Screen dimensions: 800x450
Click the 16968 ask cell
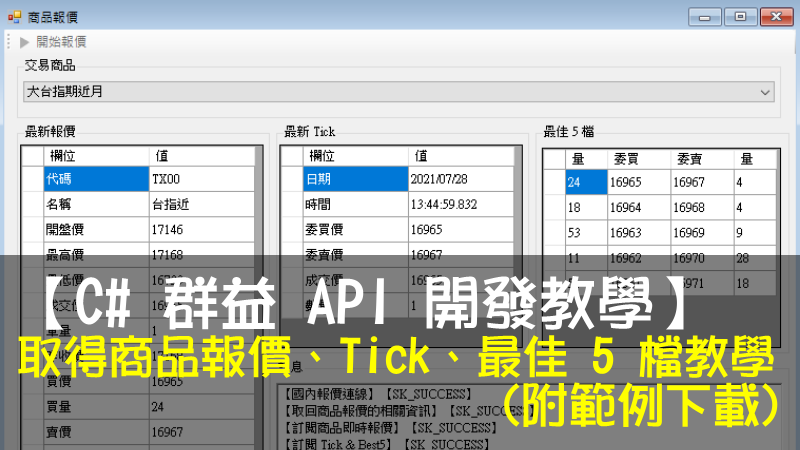click(x=702, y=208)
